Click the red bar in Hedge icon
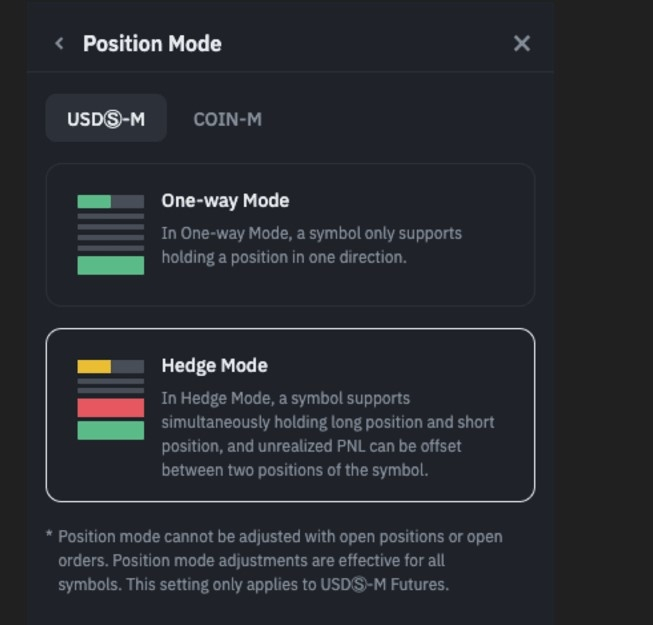Image resolution: width=653 pixels, height=625 pixels. pos(111,408)
